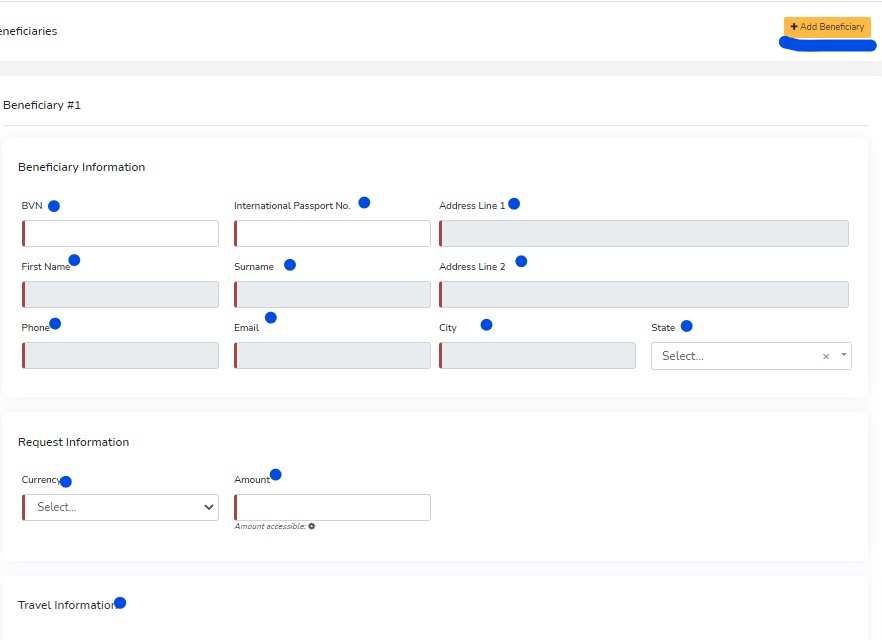Image resolution: width=882 pixels, height=640 pixels.
Task: Click the City text field
Action: [537, 355]
